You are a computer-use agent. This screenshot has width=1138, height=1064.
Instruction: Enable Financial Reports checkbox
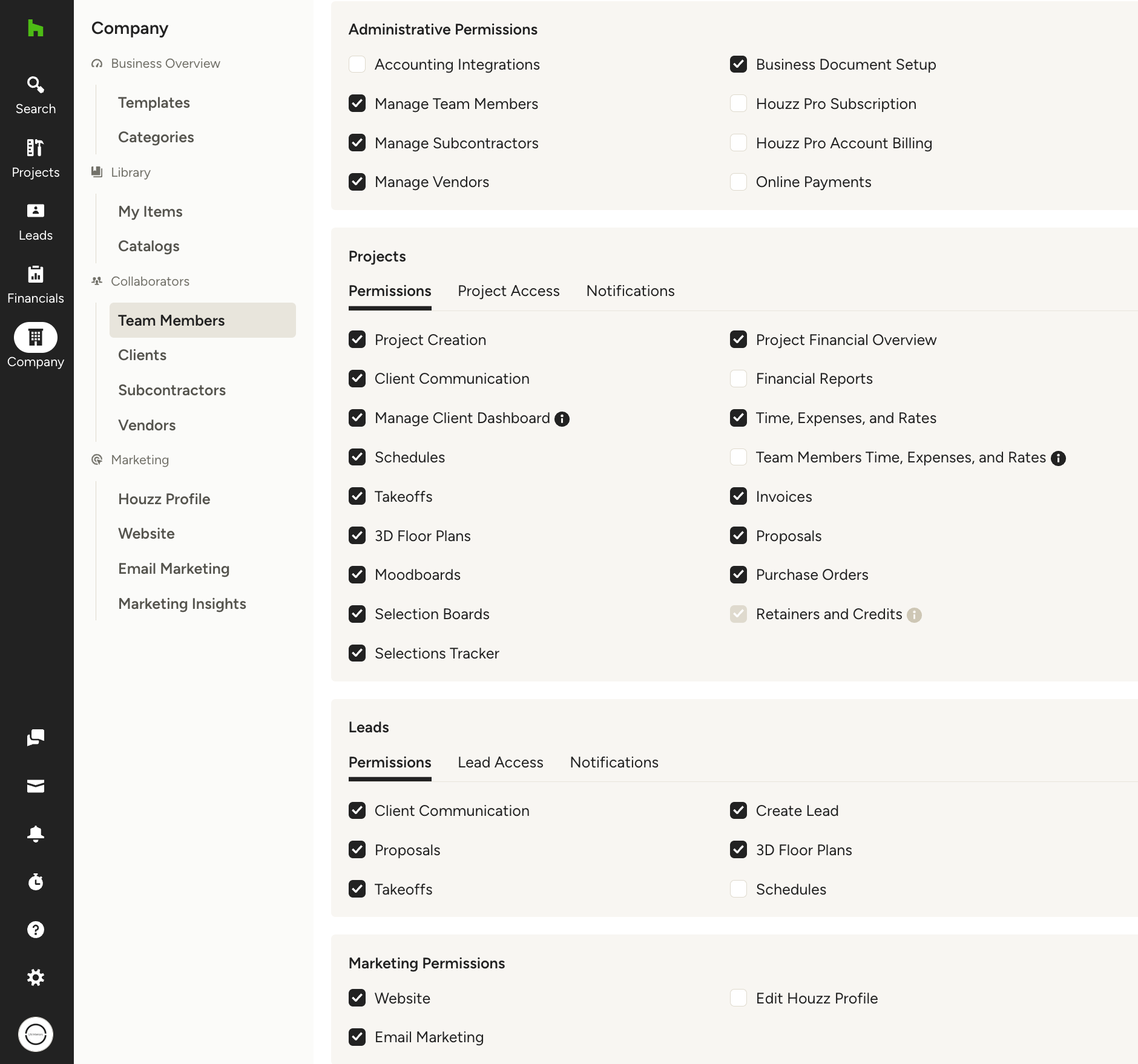(x=738, y=378)
